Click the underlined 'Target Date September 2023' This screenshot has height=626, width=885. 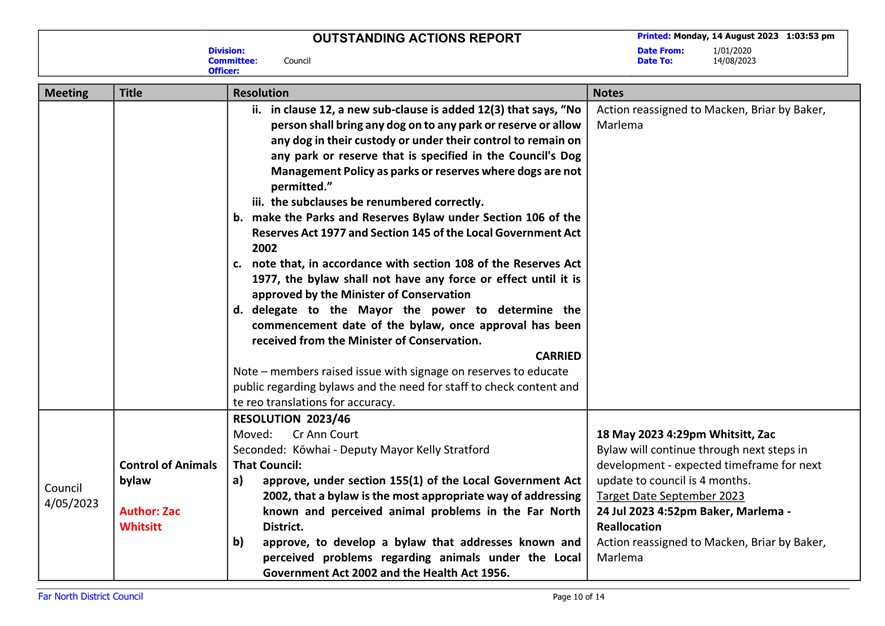(671, 496)
